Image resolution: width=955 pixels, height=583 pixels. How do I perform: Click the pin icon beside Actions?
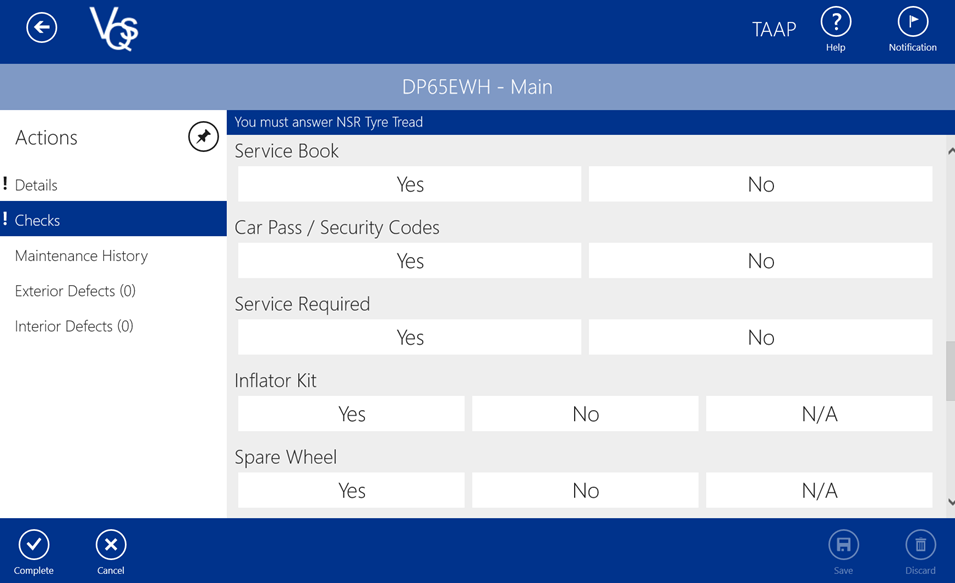click(x=203, y=137)
